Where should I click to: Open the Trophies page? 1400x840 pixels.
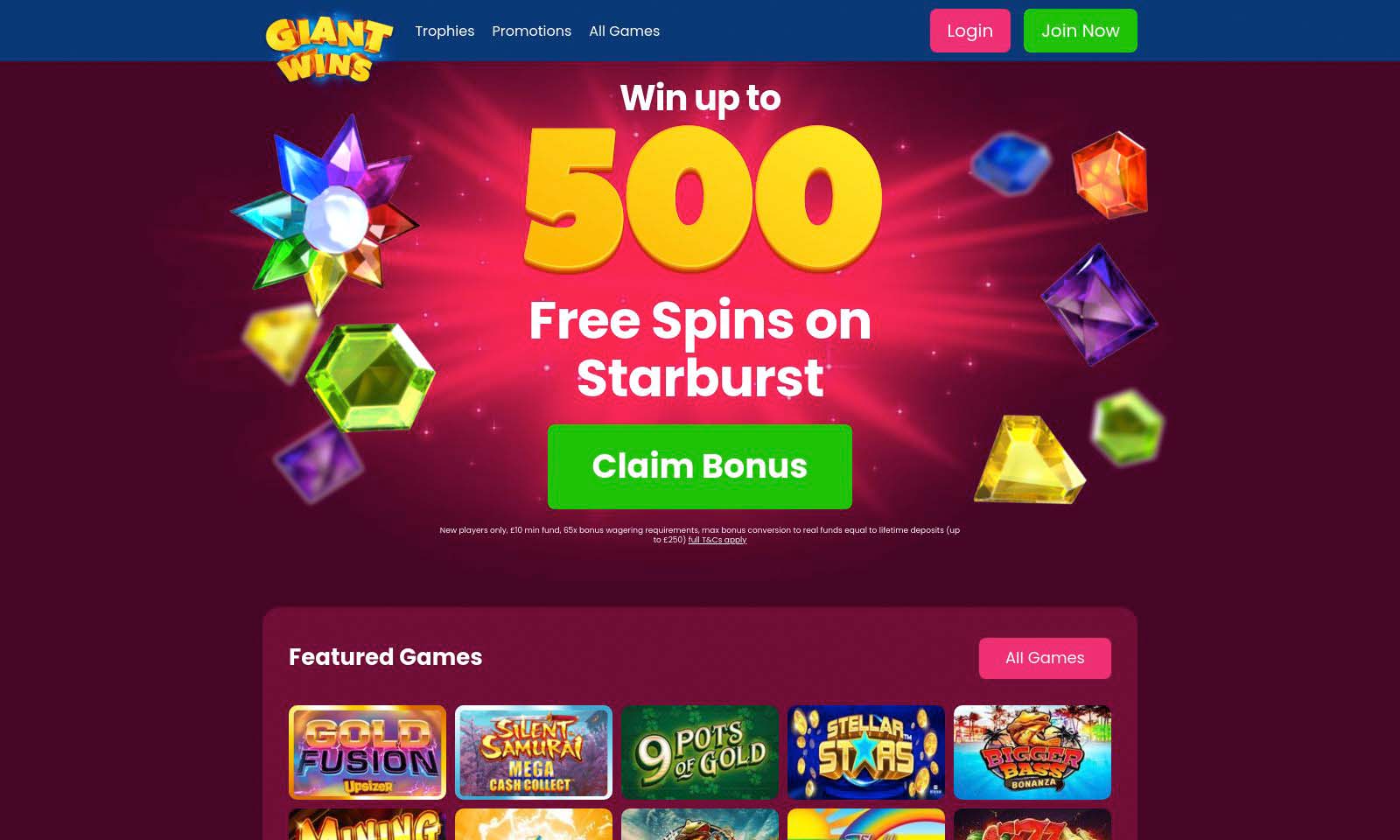pyautogui.click(x=444, y=31)
